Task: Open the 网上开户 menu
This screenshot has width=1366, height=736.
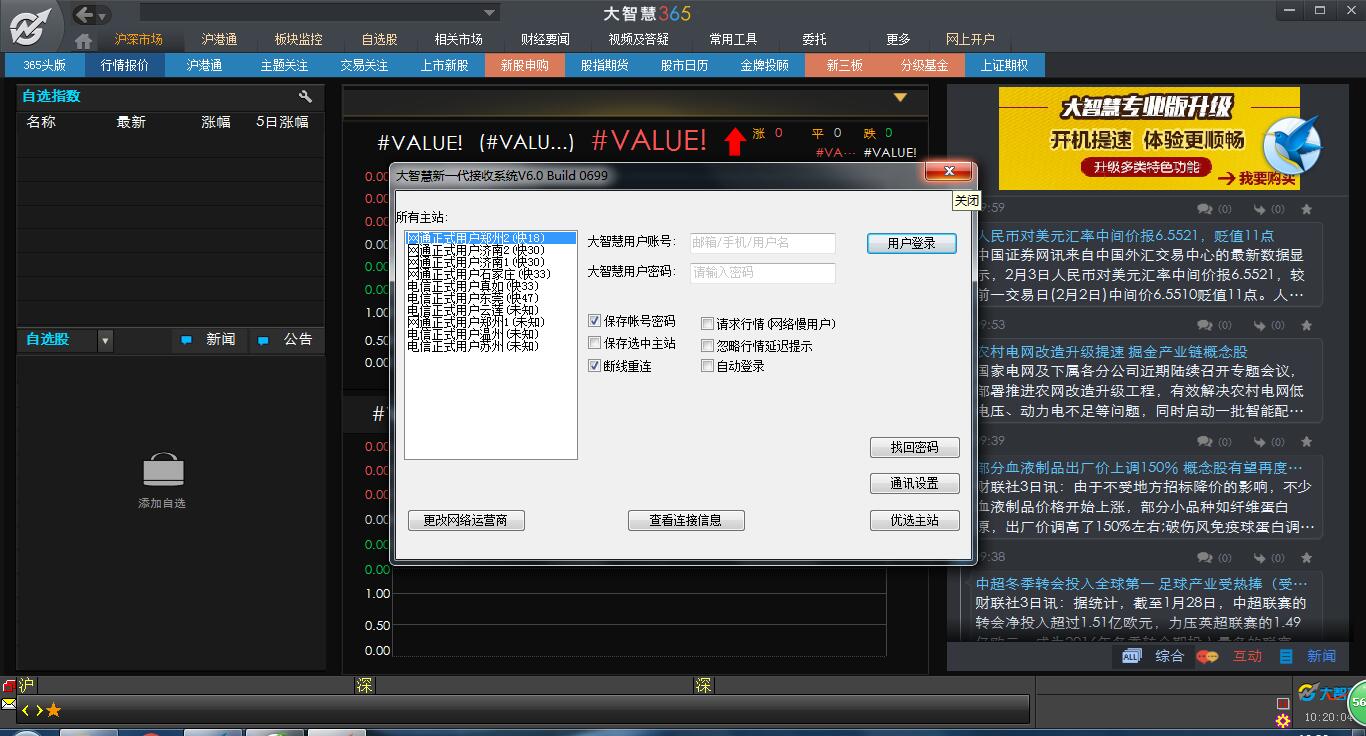Action: click(x=970, y=39)
